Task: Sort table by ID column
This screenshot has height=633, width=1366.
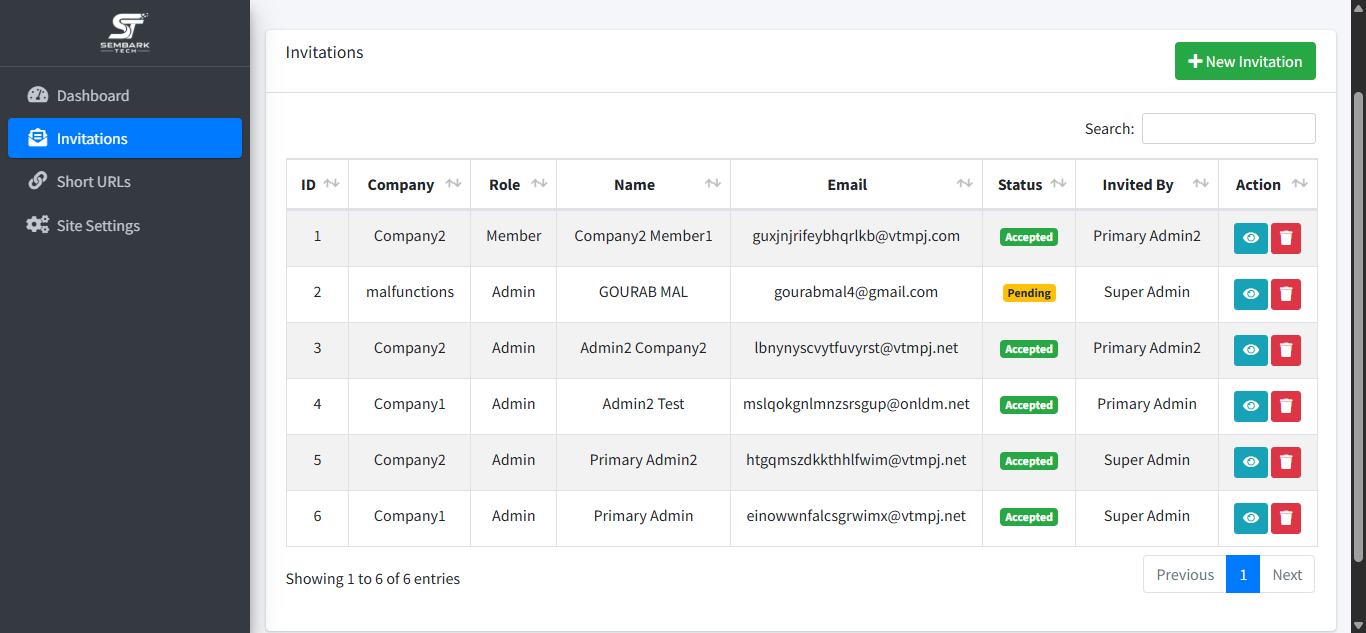Action: (x=317, y=184)
